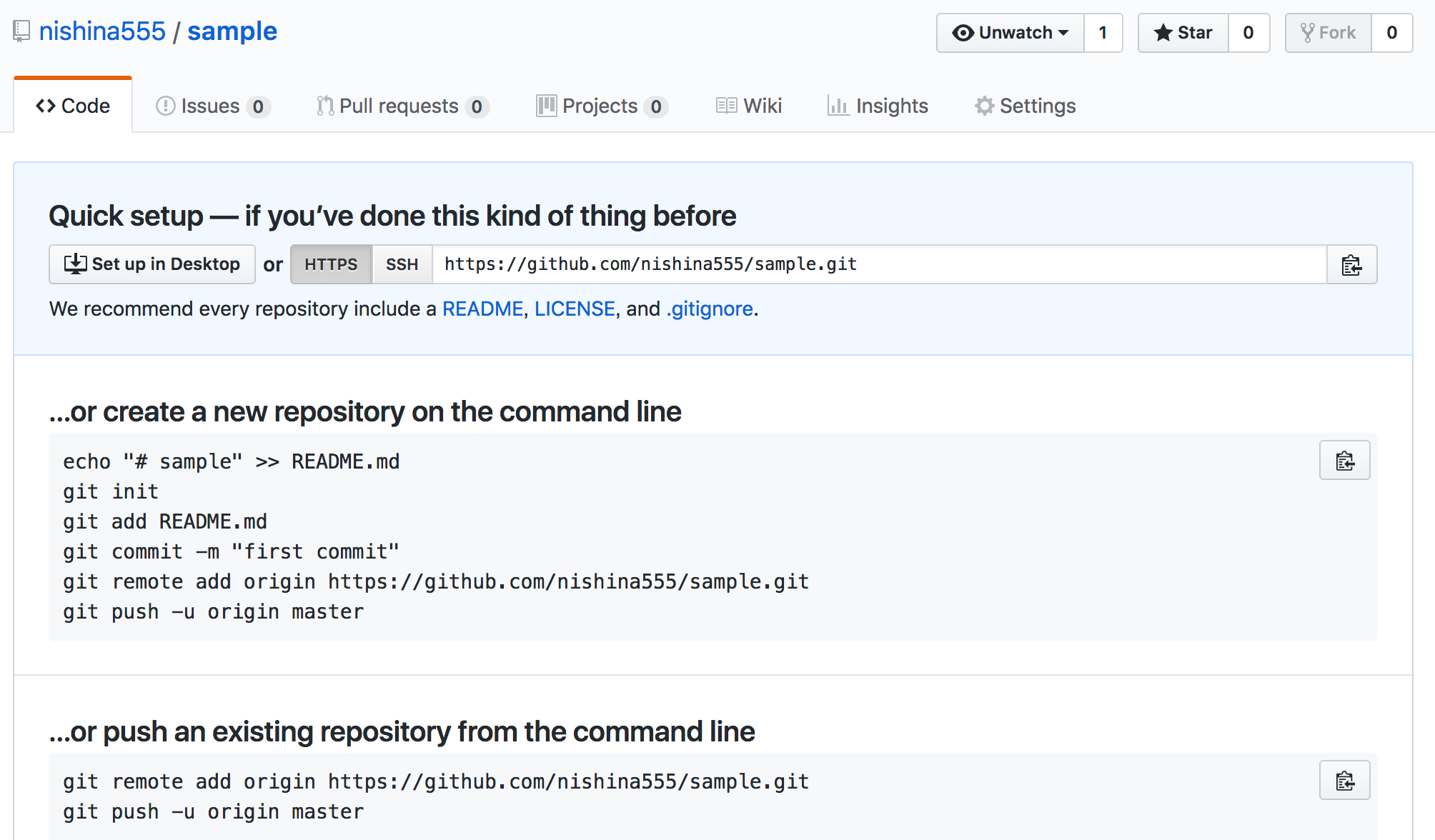Click the repository book icon beside nishina555

click(21, 31)
